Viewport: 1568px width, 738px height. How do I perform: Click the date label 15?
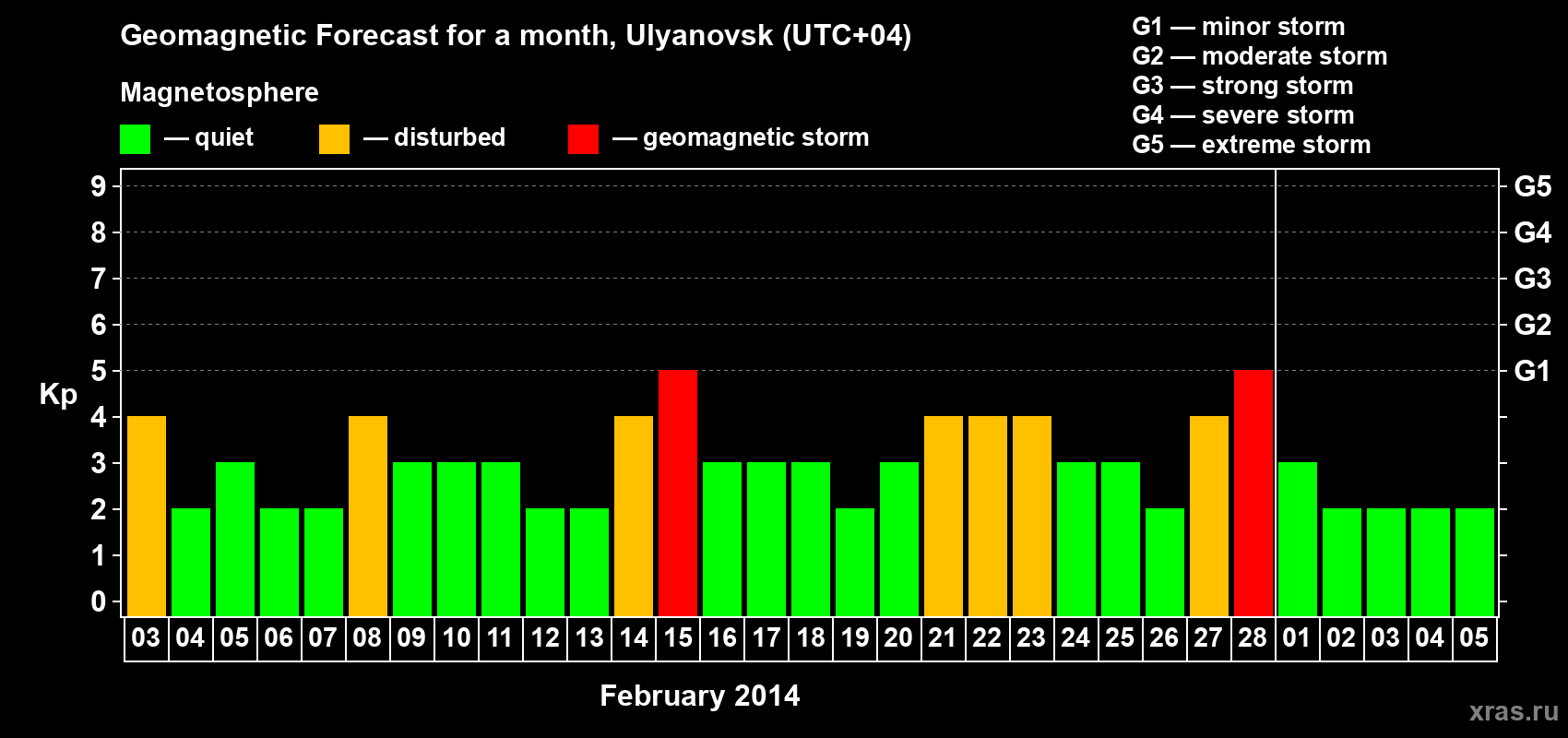click(678, 637)
